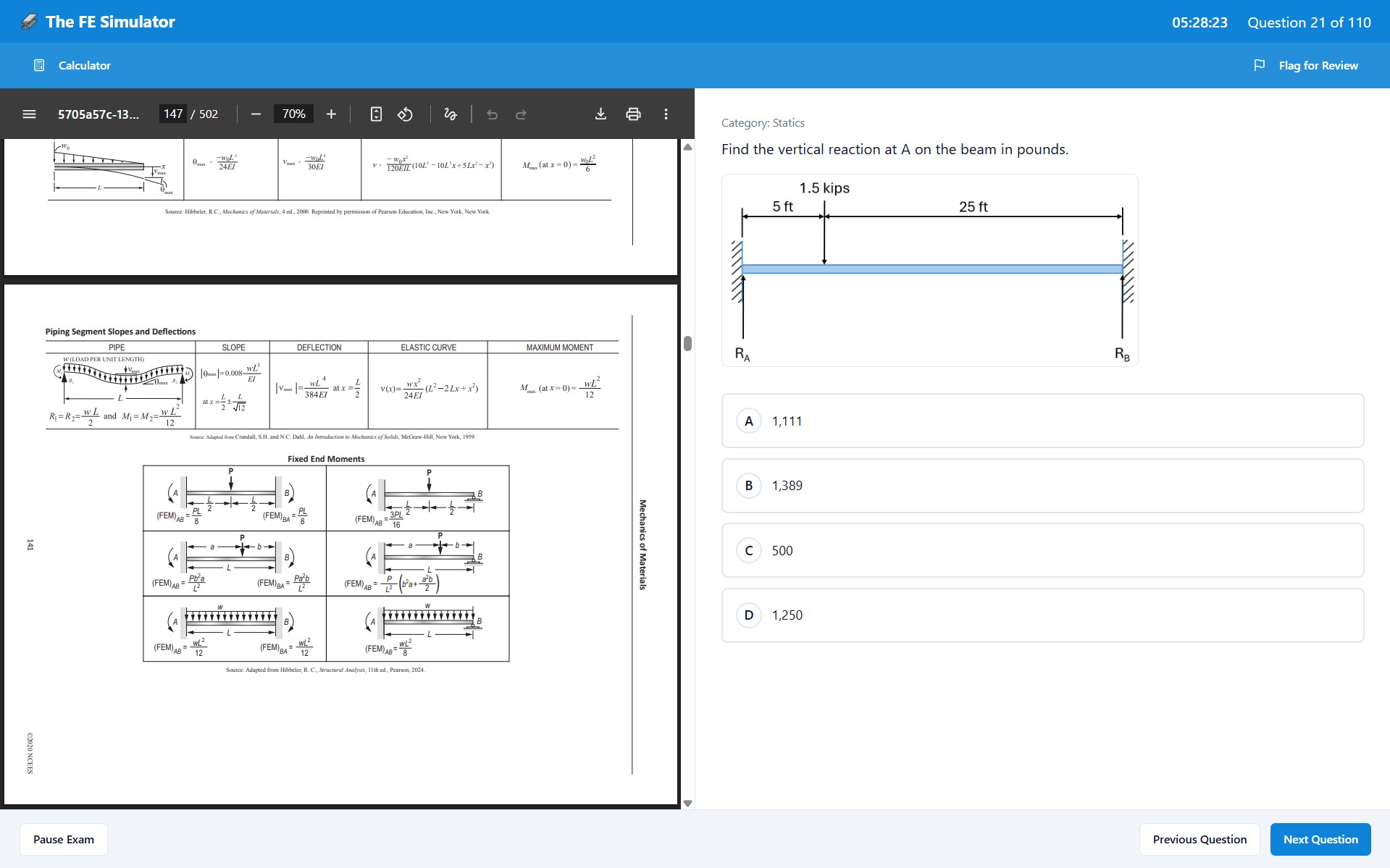Go to the Previous Question
Image resolution: width=1390 pixels, height=868 pixels.
[x=1199, y=839]
